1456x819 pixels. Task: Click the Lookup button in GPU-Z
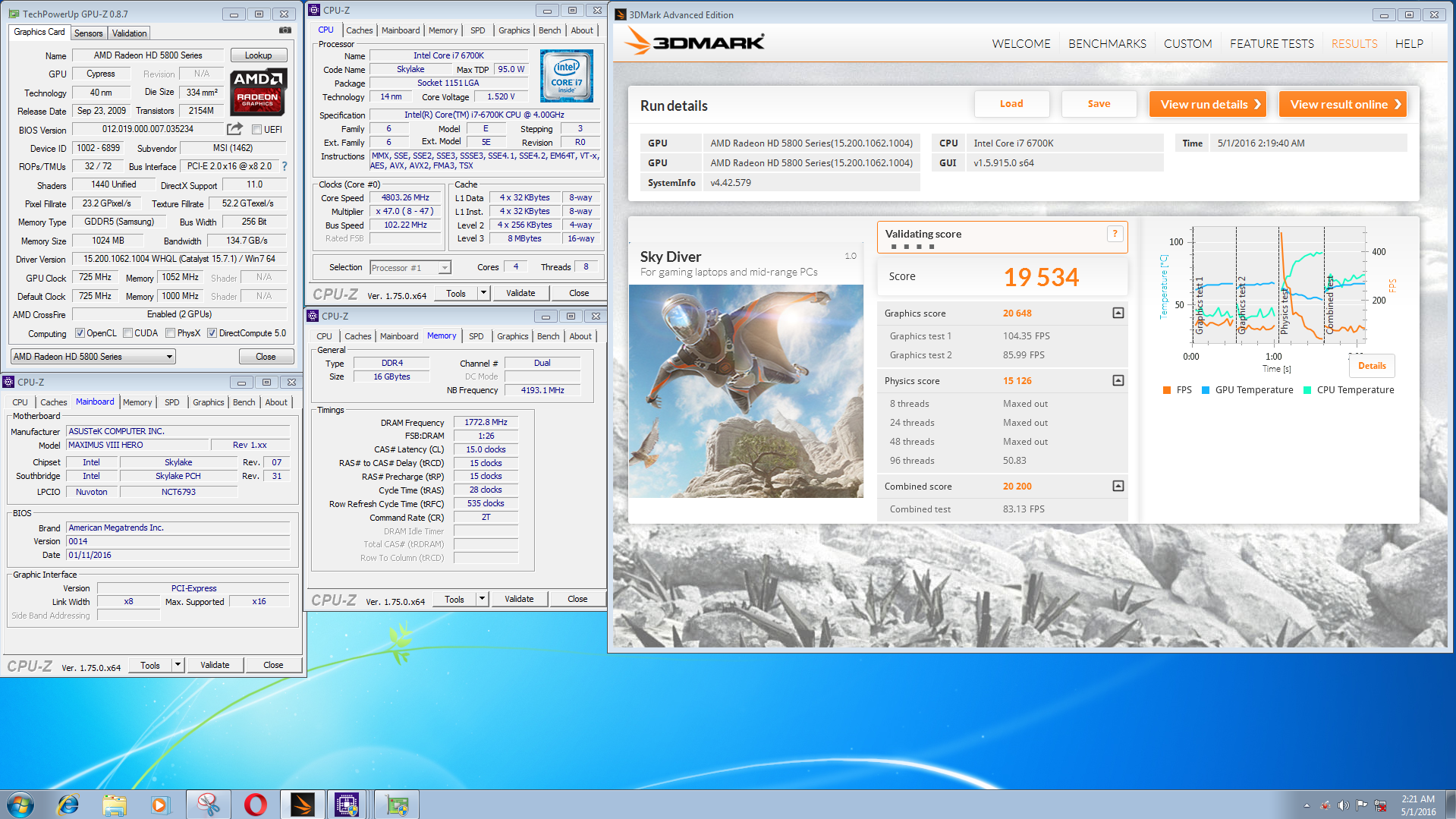point(258,55)
